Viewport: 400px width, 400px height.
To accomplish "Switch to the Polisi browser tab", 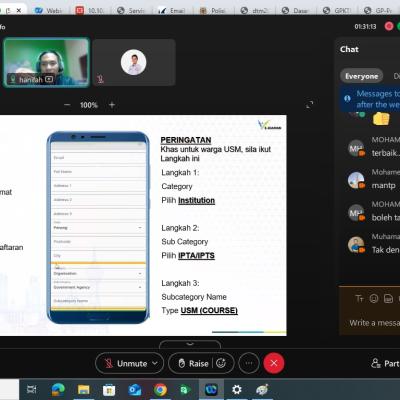I will (x=213, y=10).
